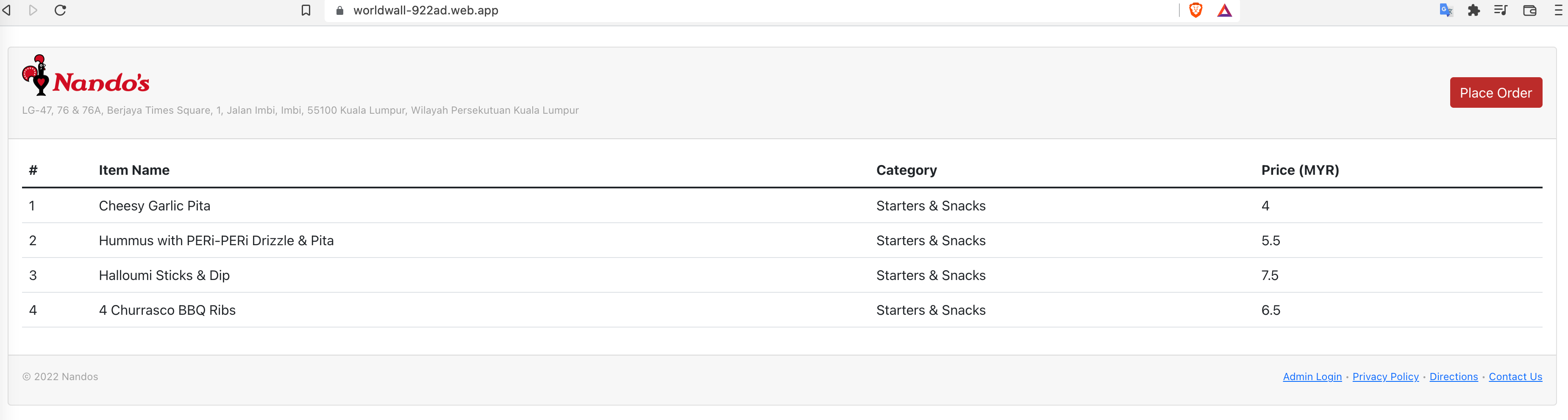Open the Contact Us link
Image resolution: width=1568 pixels, height=420 pixels.
[x=1515, y=377]
